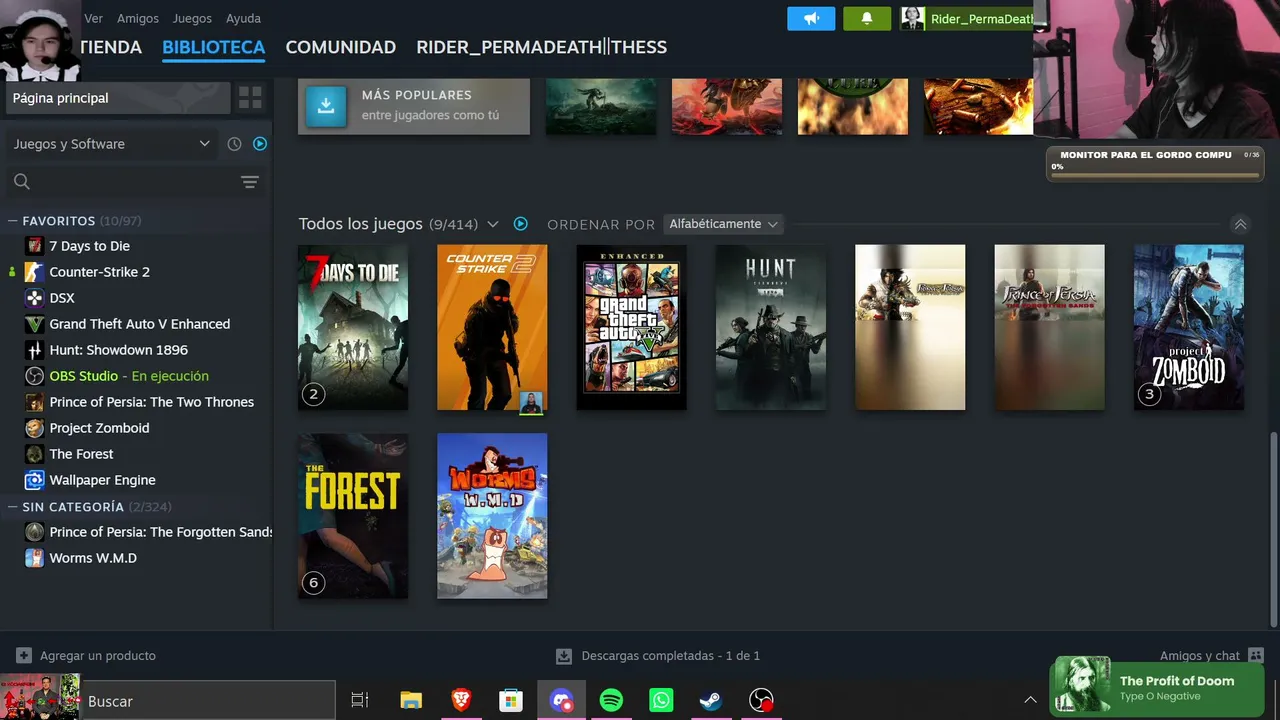Switch to OBS Studio in the taskbar
Image resolution: width=1280 pixels, height=720 pixels.
coord(761,701)
